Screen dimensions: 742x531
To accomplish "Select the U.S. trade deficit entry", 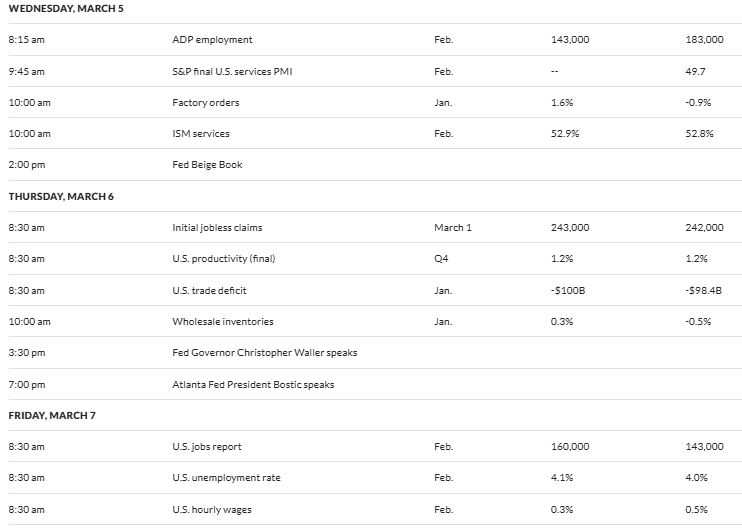I will pyautogui.click(x=210, y=290).
